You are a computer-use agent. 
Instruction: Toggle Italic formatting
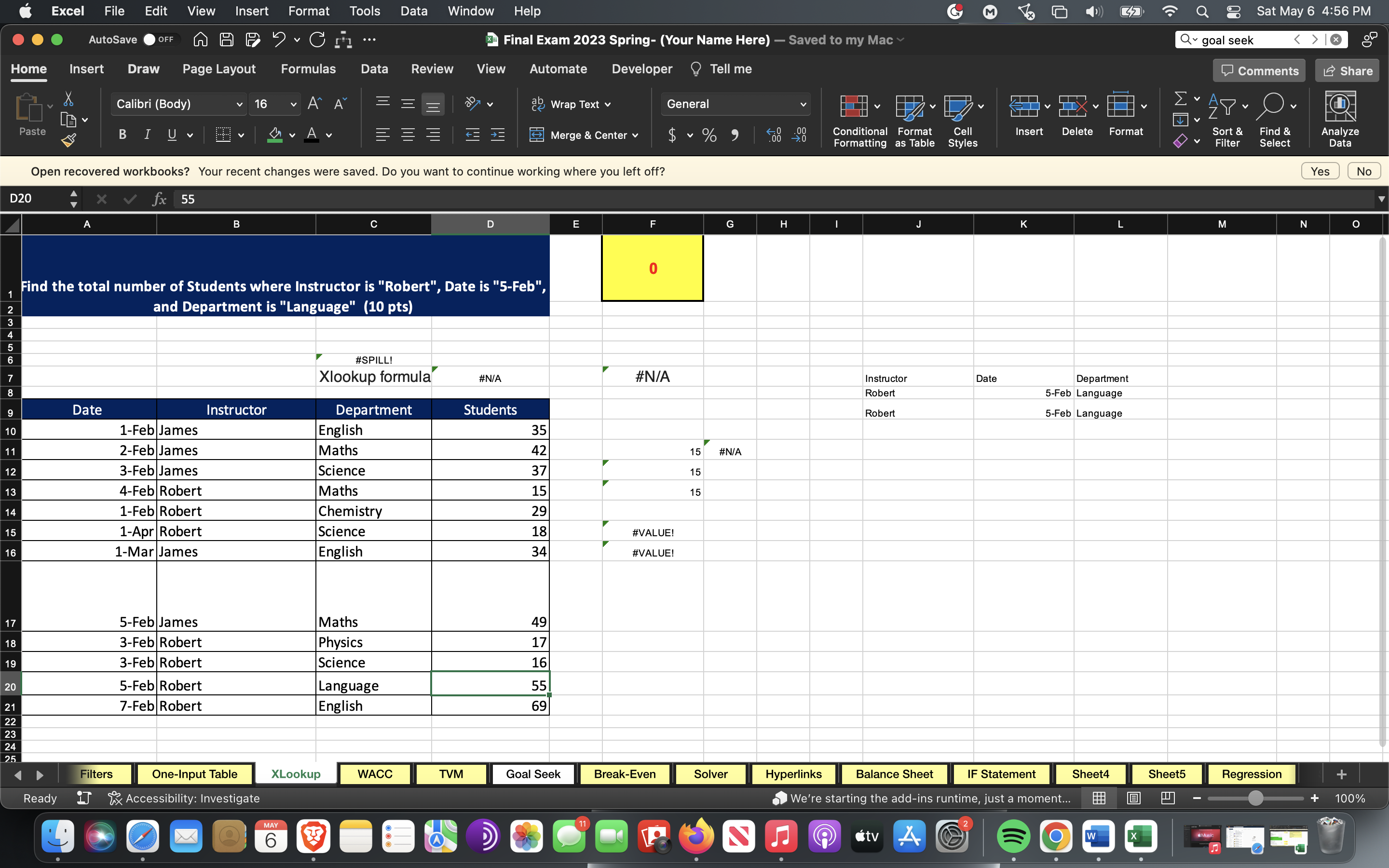pyautogui.click(x=147, y=135)
